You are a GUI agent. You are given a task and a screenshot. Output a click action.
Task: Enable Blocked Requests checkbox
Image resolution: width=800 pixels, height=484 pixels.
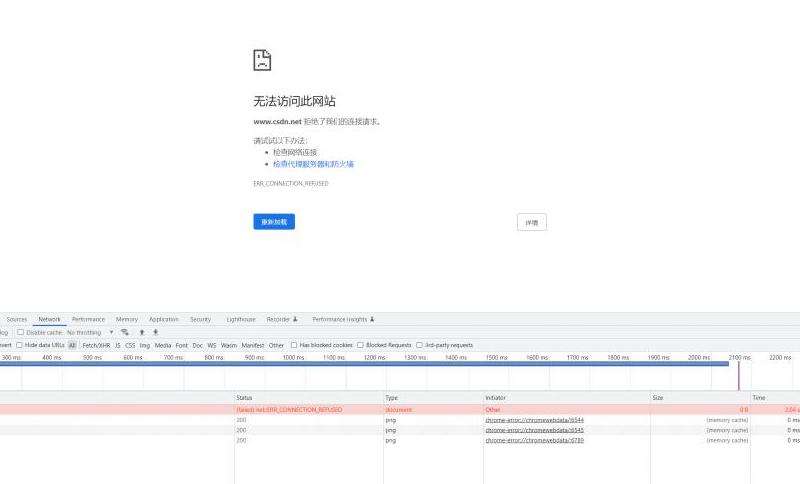point(360,345)
